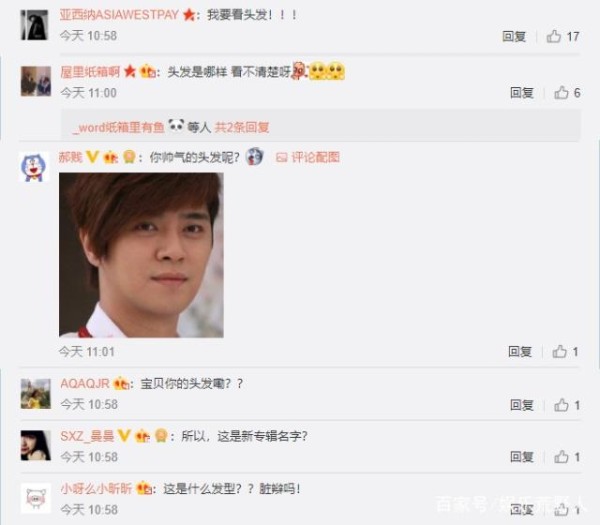The width and height of the screenshot is (600, 525).
Task: Reply to AQAQJR's comment
Action: coord(522,405)
